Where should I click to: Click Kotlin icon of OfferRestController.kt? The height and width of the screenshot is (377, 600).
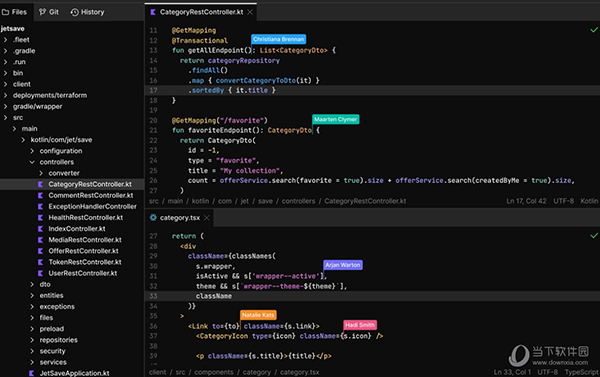(40, 251)
